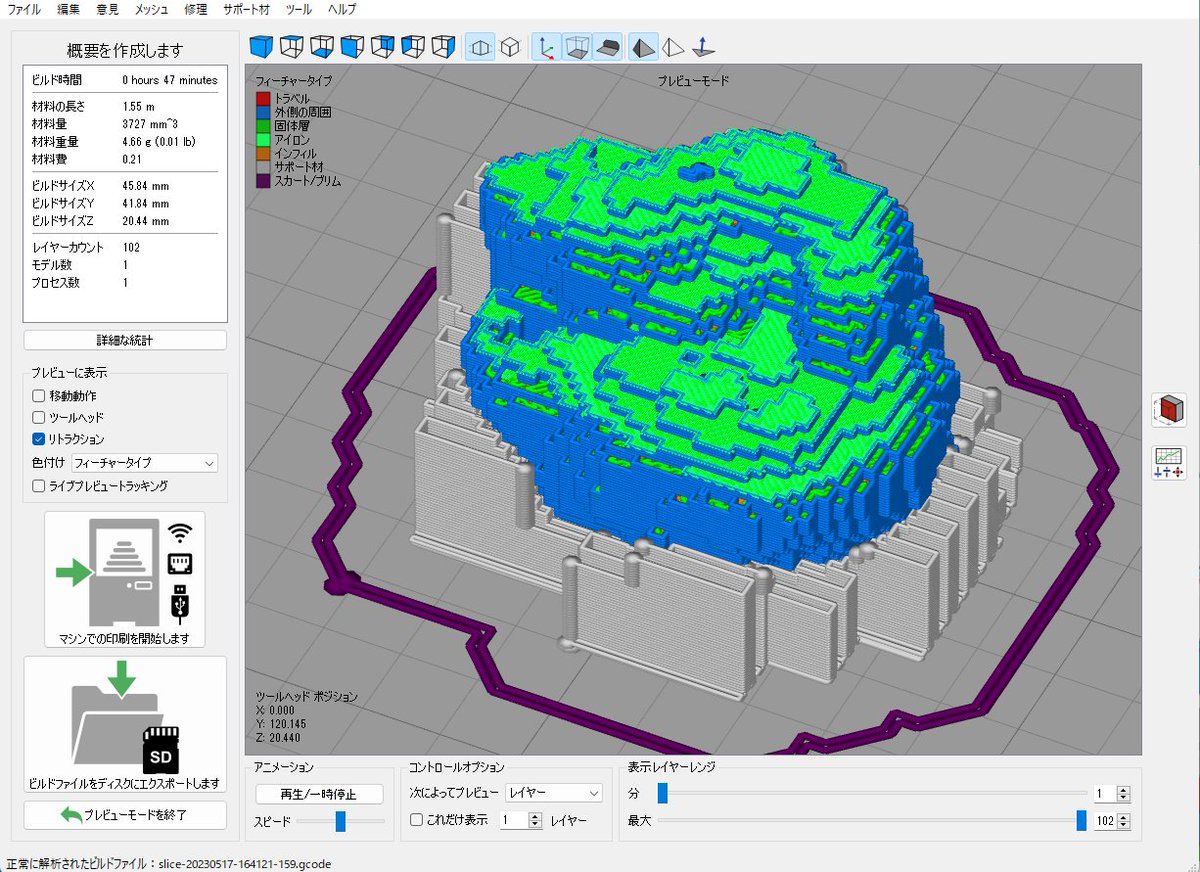Viewport: 1200px width, 872px height.
Task: Click プレビューモードを終了 button
Action: tap(125, 815)
